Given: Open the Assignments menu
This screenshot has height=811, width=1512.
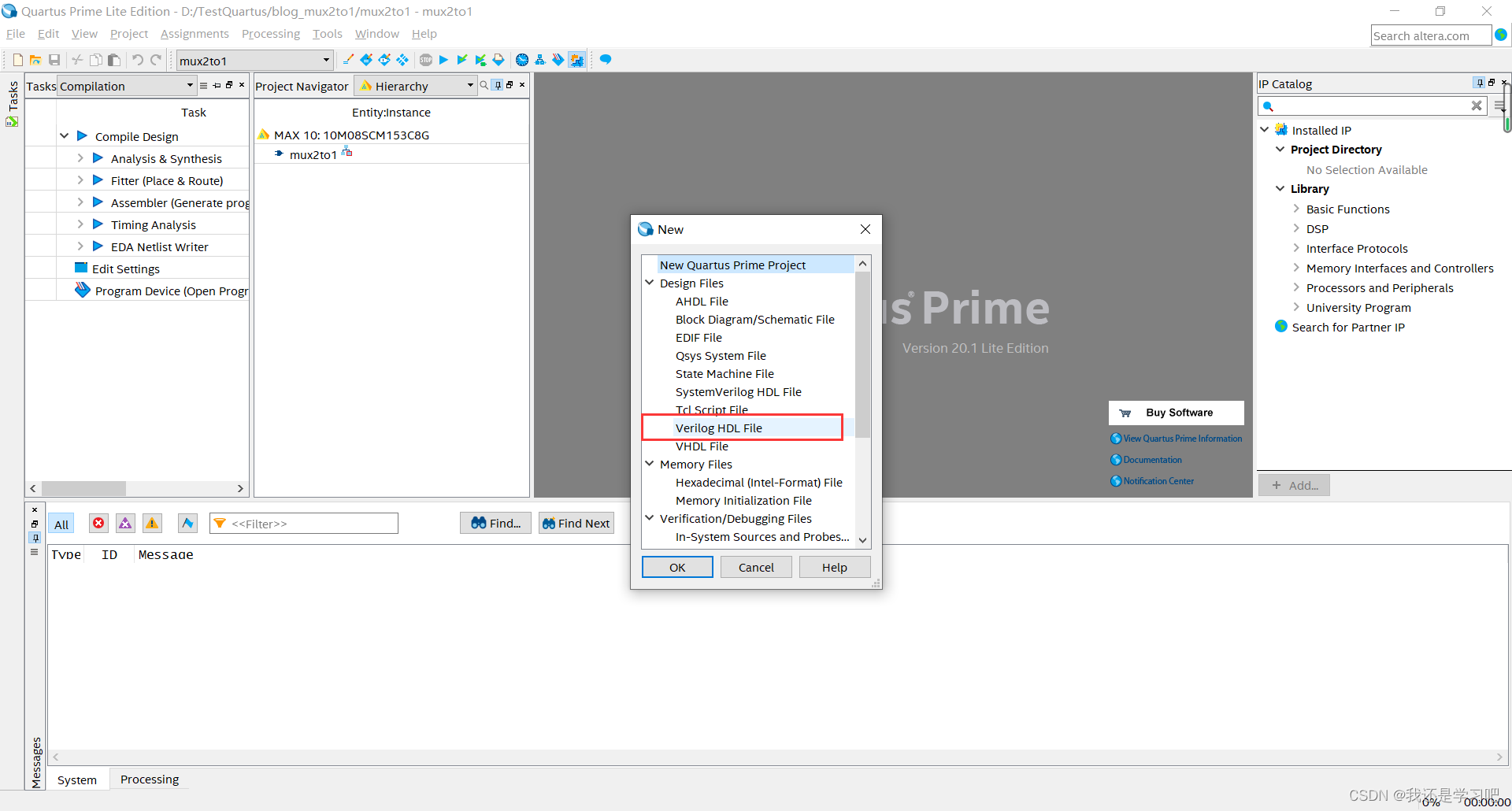Looking at the screenshot, I should tap(195, 34).
